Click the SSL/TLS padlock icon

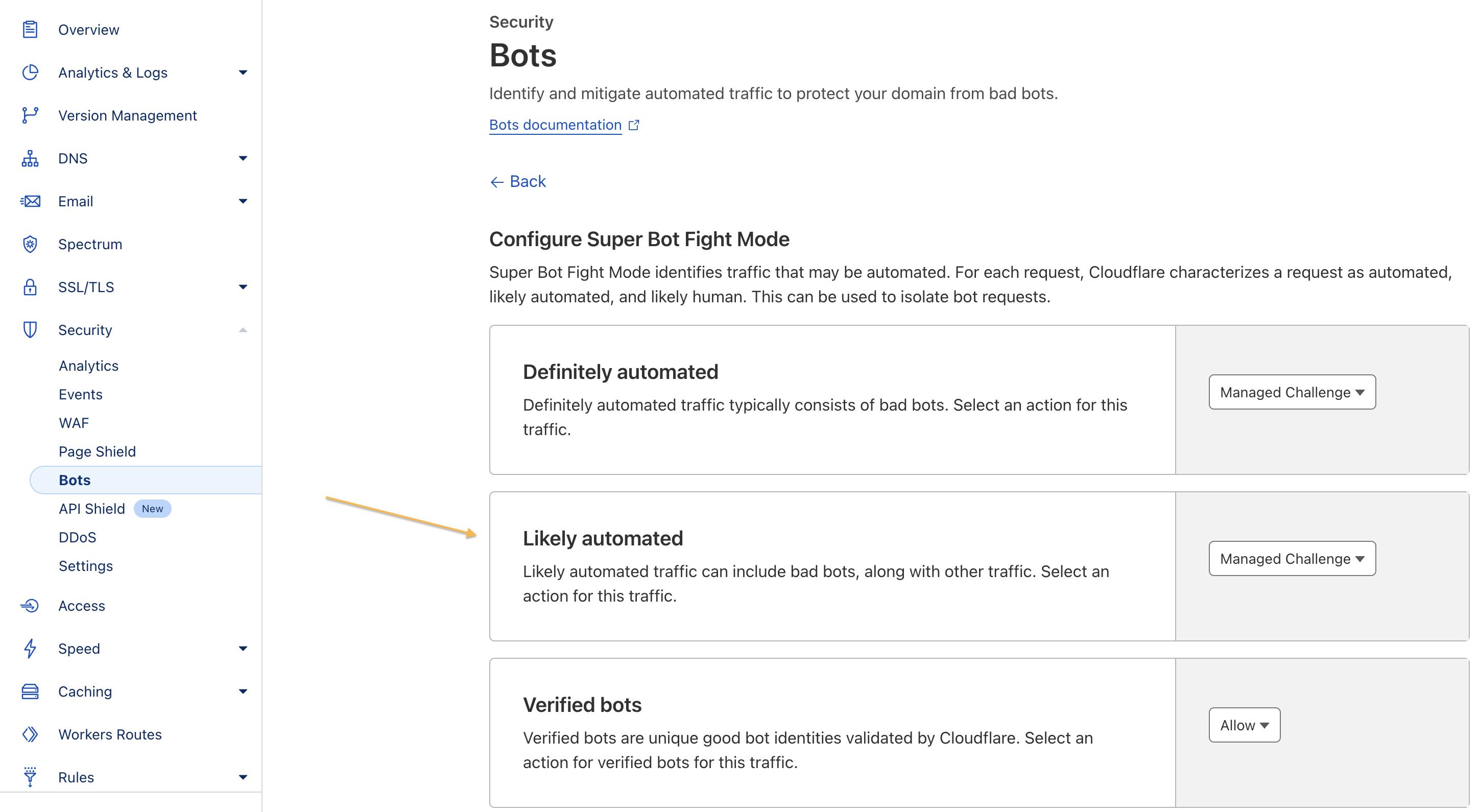point(30,287)
